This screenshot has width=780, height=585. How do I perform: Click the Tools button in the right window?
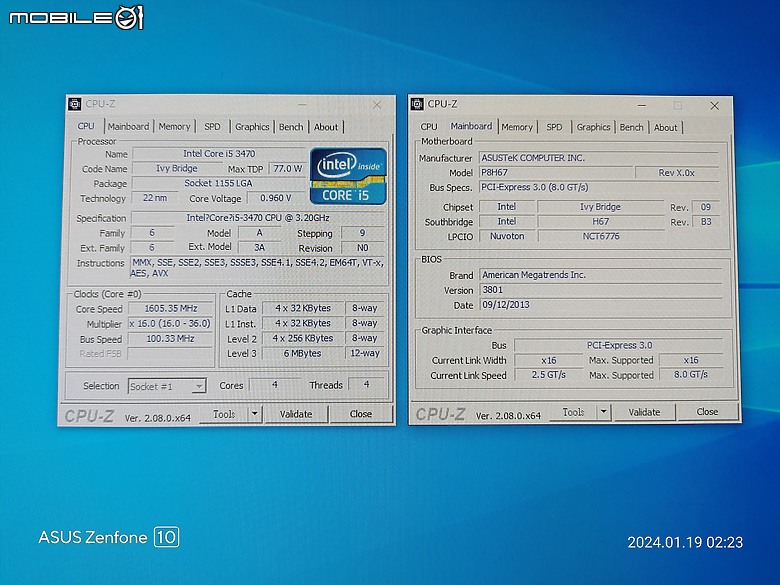(x=573, y=412)
